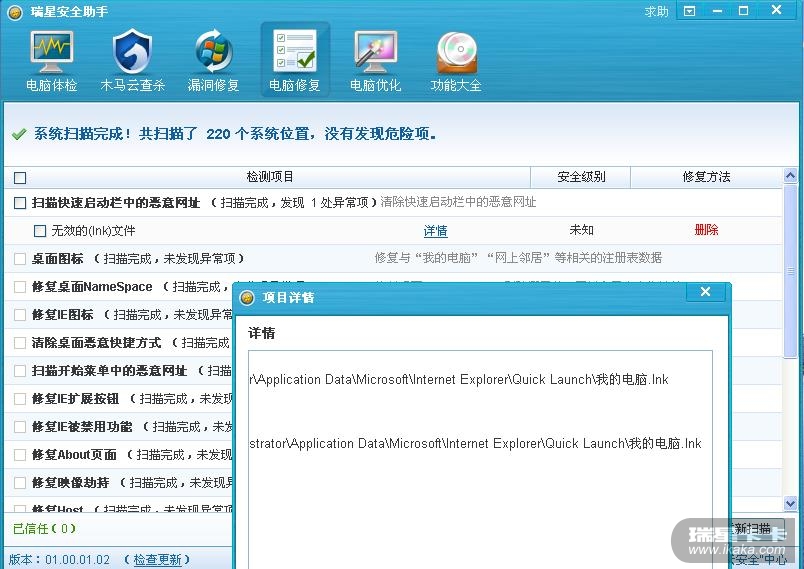Image resolution: width=804 pixels, height=569 pixels.
Task: Click the 桌面图标 item name
Action: [57, 259]
